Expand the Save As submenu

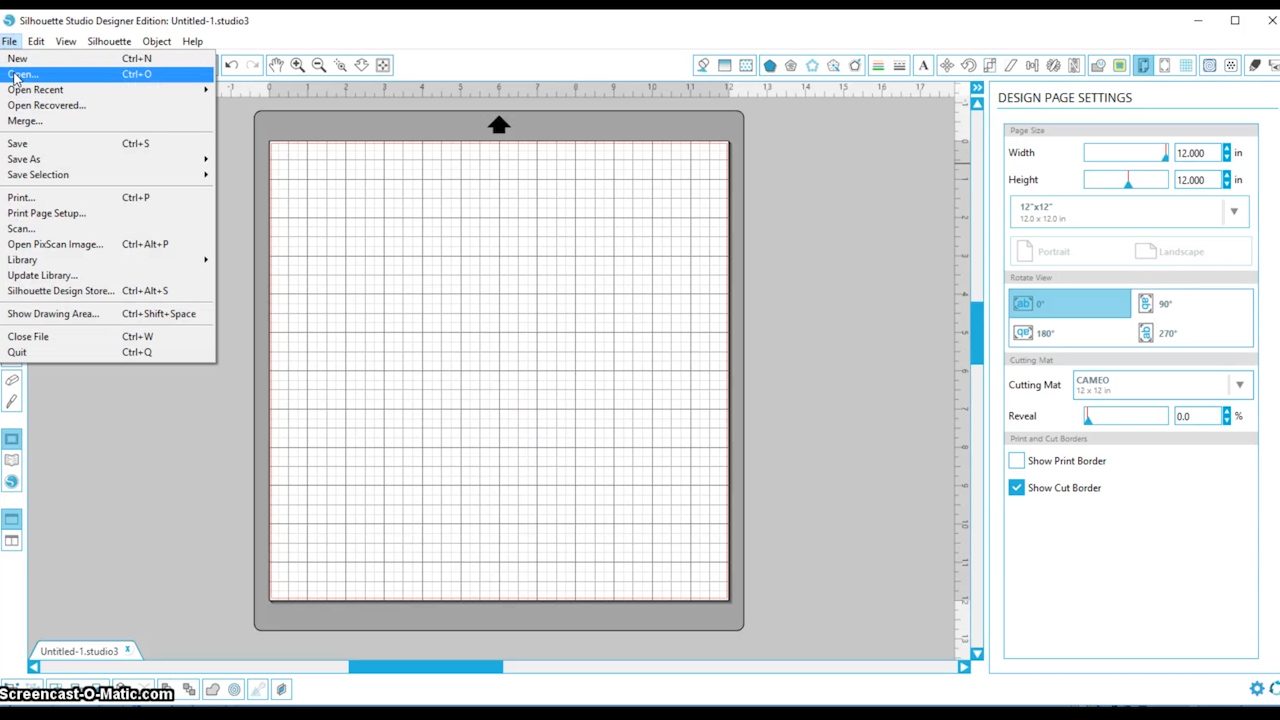(107, 159)
